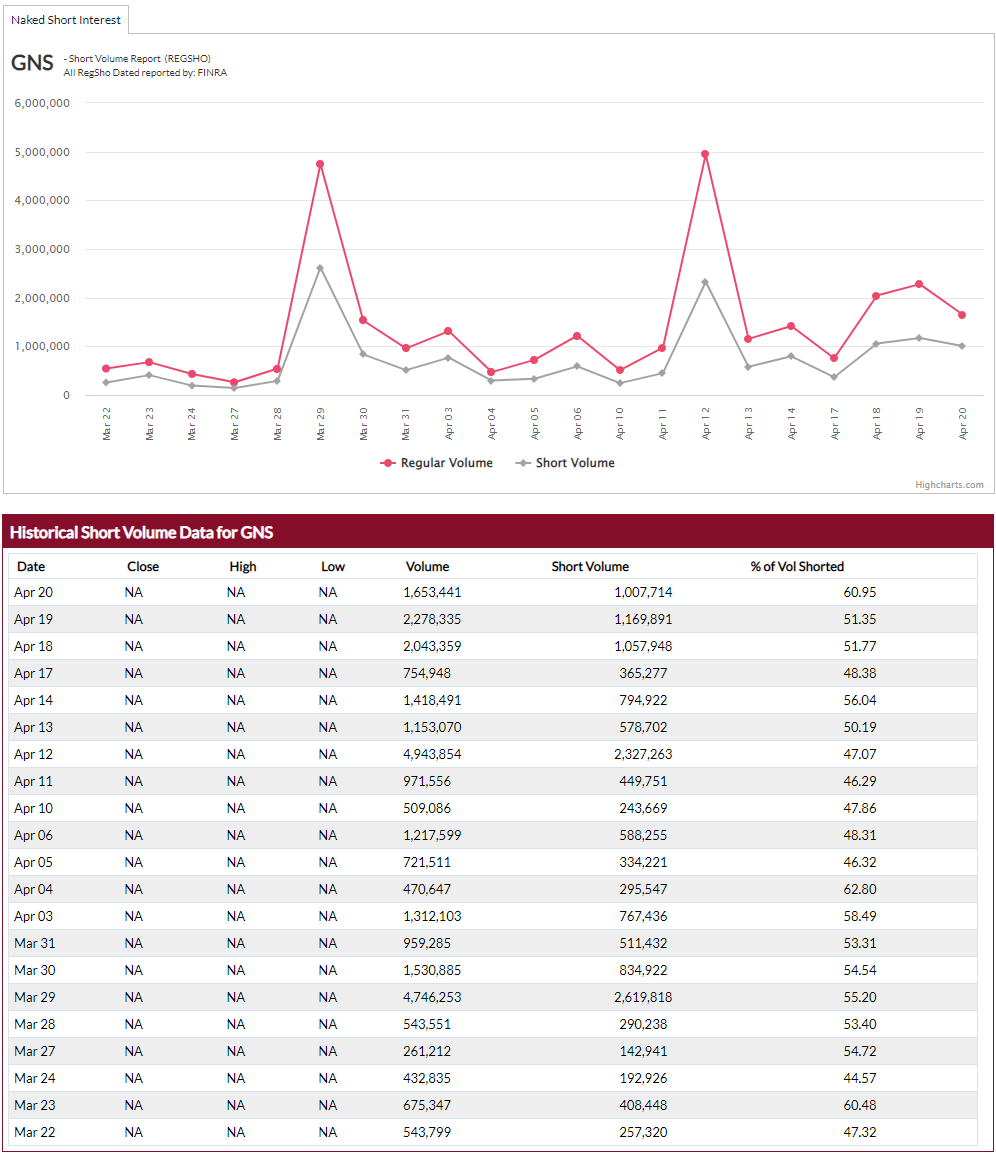The width and height of the screenshot is (996, 1175).
Task: Toggle Short Volume series in legend
Action: (565, 463)
